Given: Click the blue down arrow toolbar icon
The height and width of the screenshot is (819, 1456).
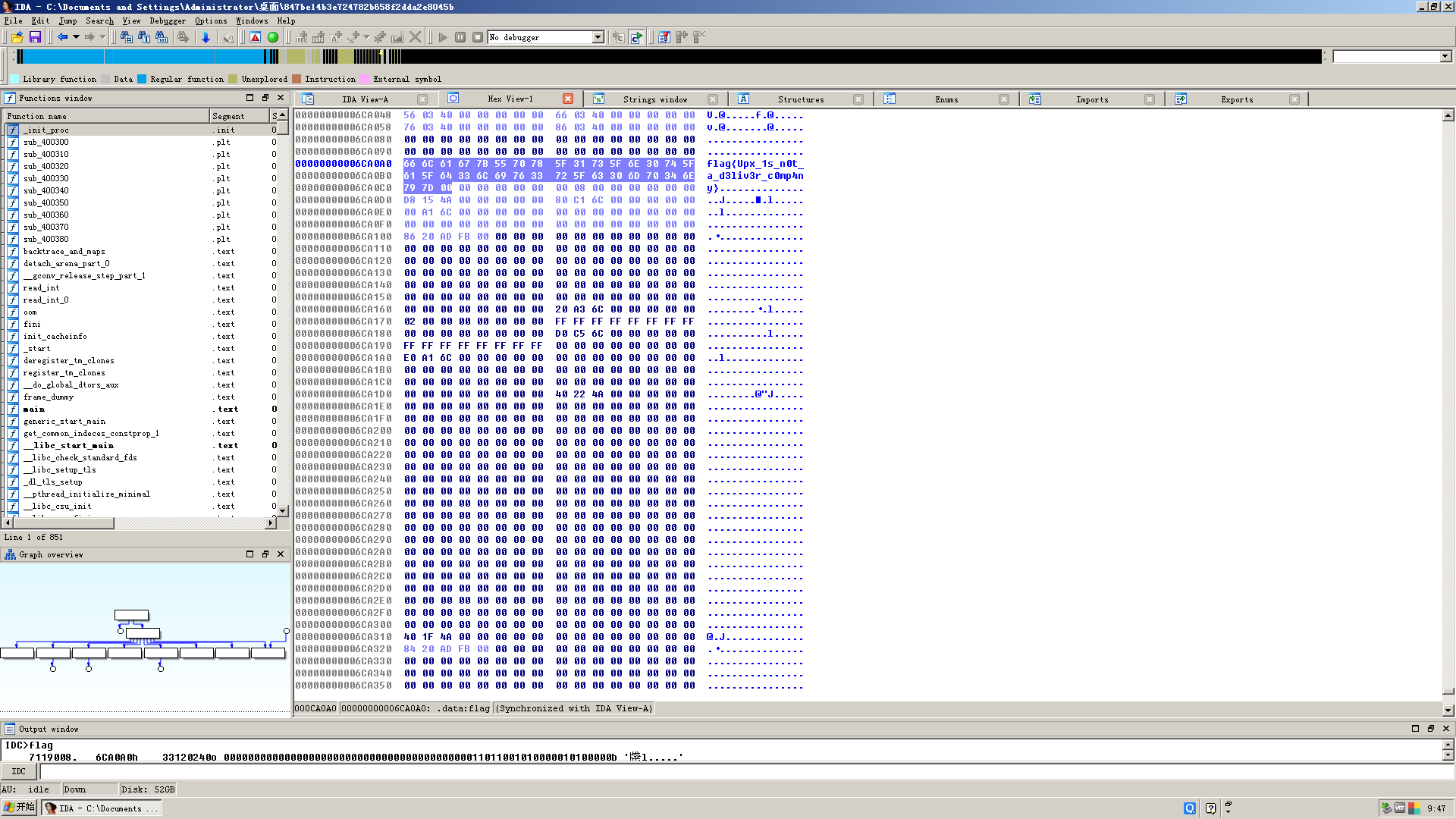Looking at the screenshot, I should click(206, 37).
